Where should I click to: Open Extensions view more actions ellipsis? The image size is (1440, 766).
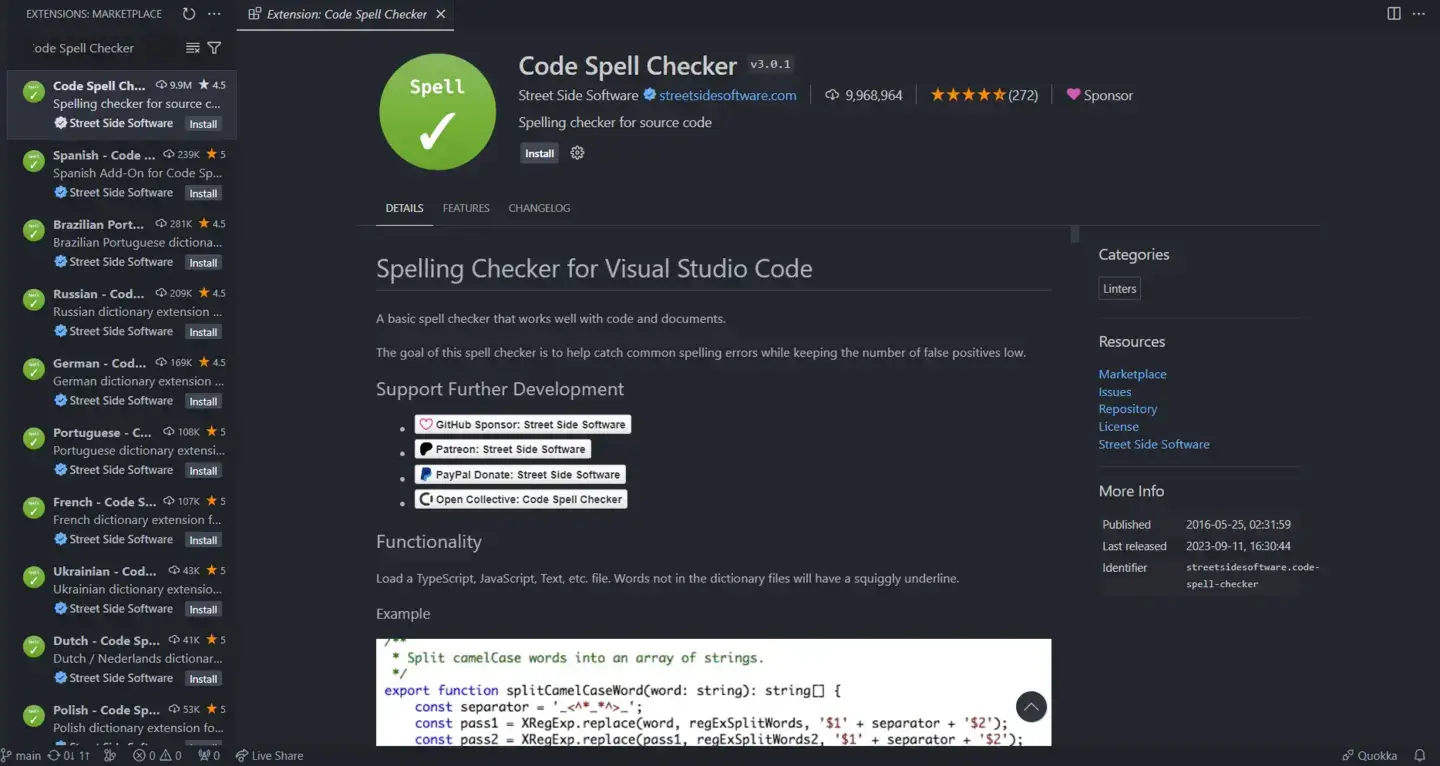click(x=214, y=14)
